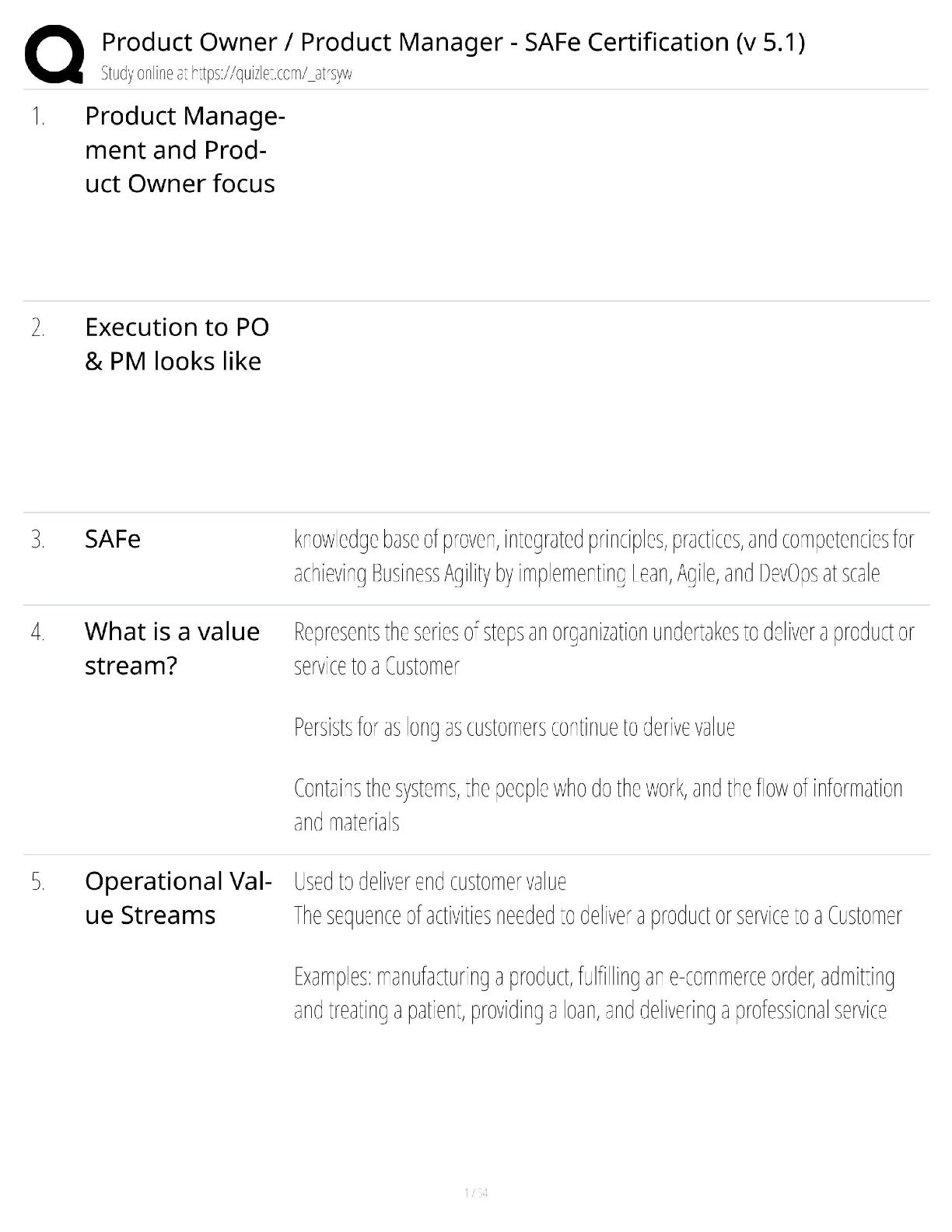
Task: Select the item number 1 marker
Action: pyautogui.click(x=38, y=117)
